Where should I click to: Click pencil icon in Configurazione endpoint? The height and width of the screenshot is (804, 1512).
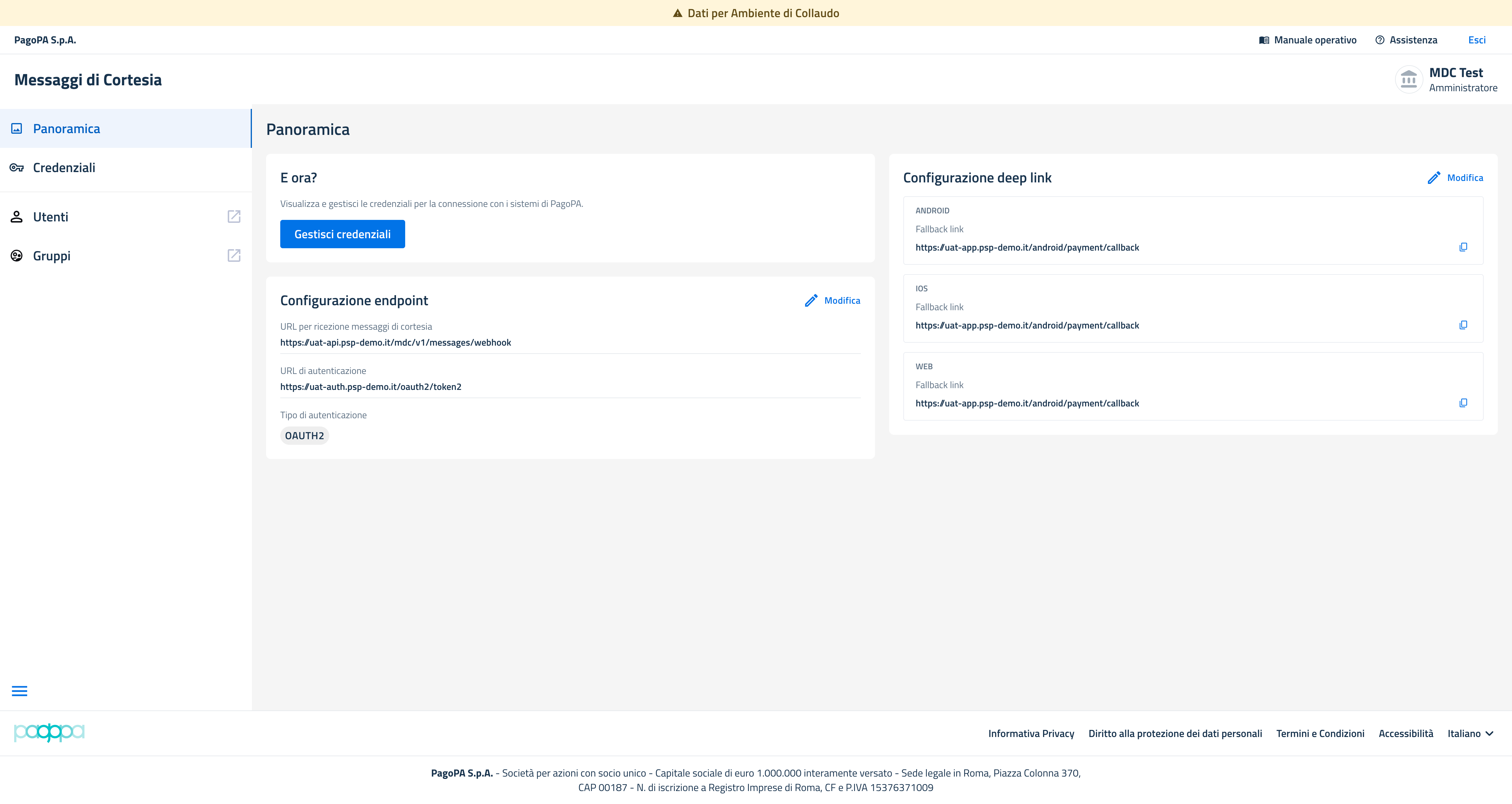pyautogui.click(x=811, y=300)
